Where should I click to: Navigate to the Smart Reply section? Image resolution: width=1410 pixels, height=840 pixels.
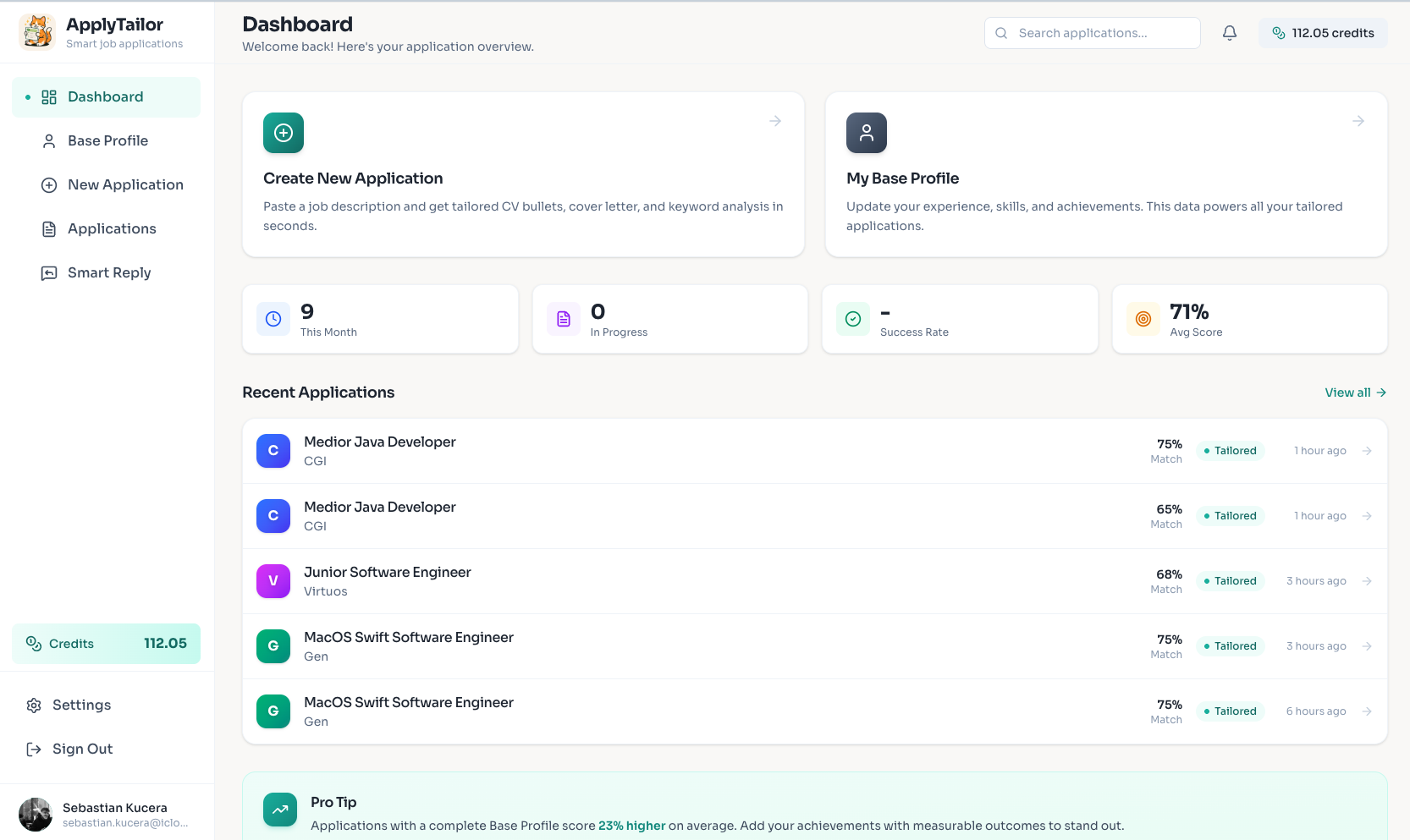108,272
